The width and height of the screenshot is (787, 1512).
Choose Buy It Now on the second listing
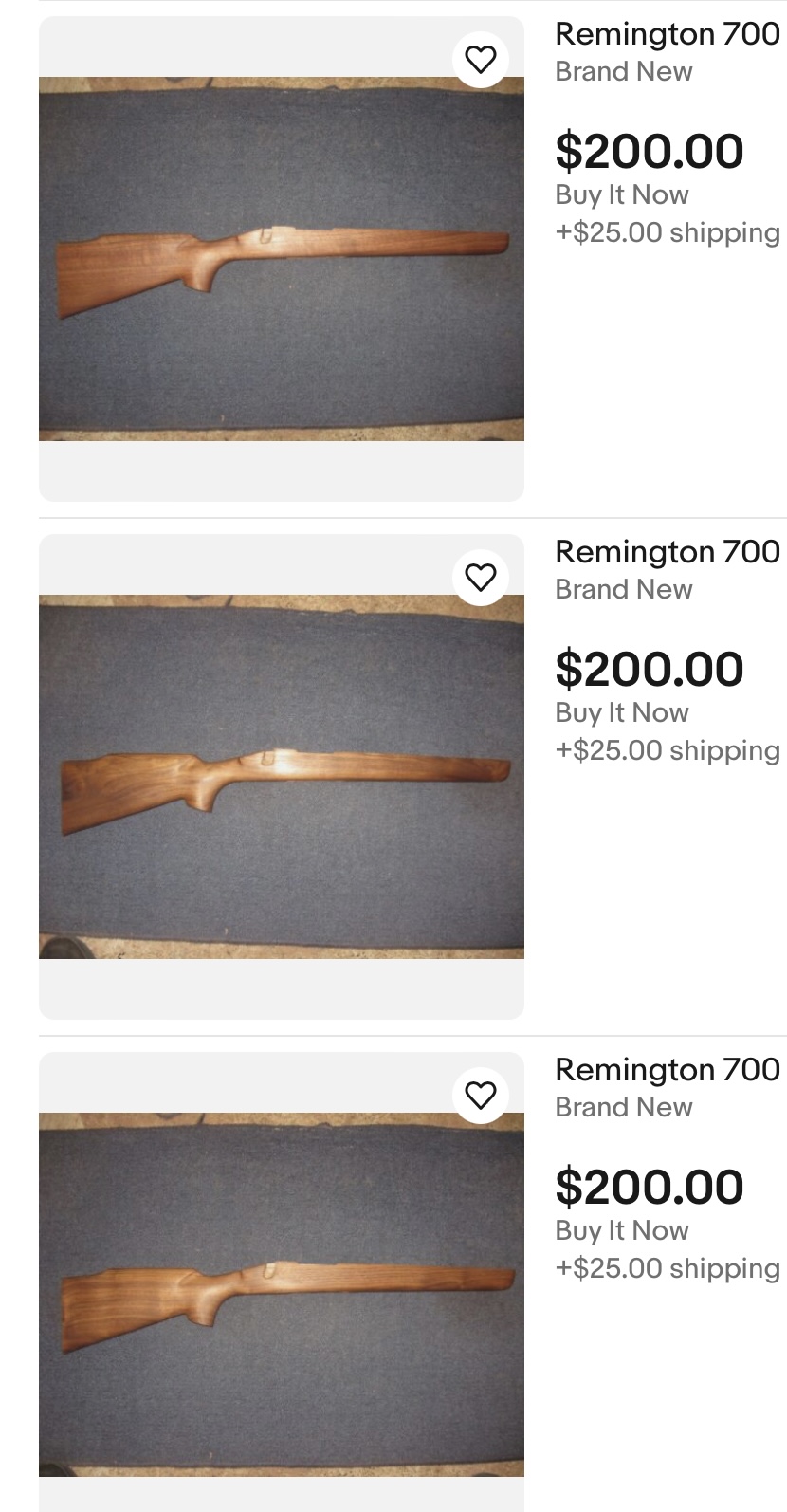(622, 713)
